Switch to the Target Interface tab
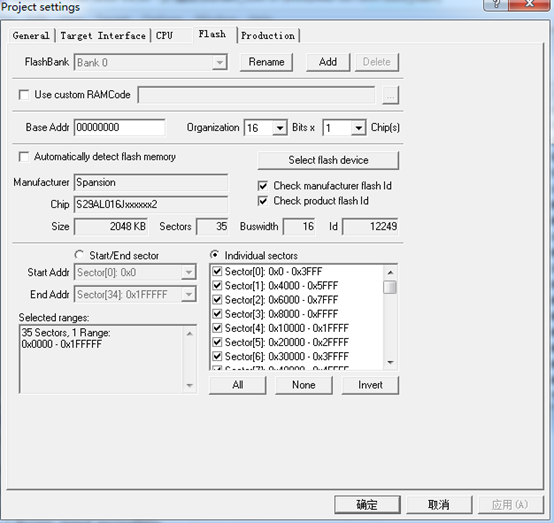554x523 pixels. tap(103, 36)
